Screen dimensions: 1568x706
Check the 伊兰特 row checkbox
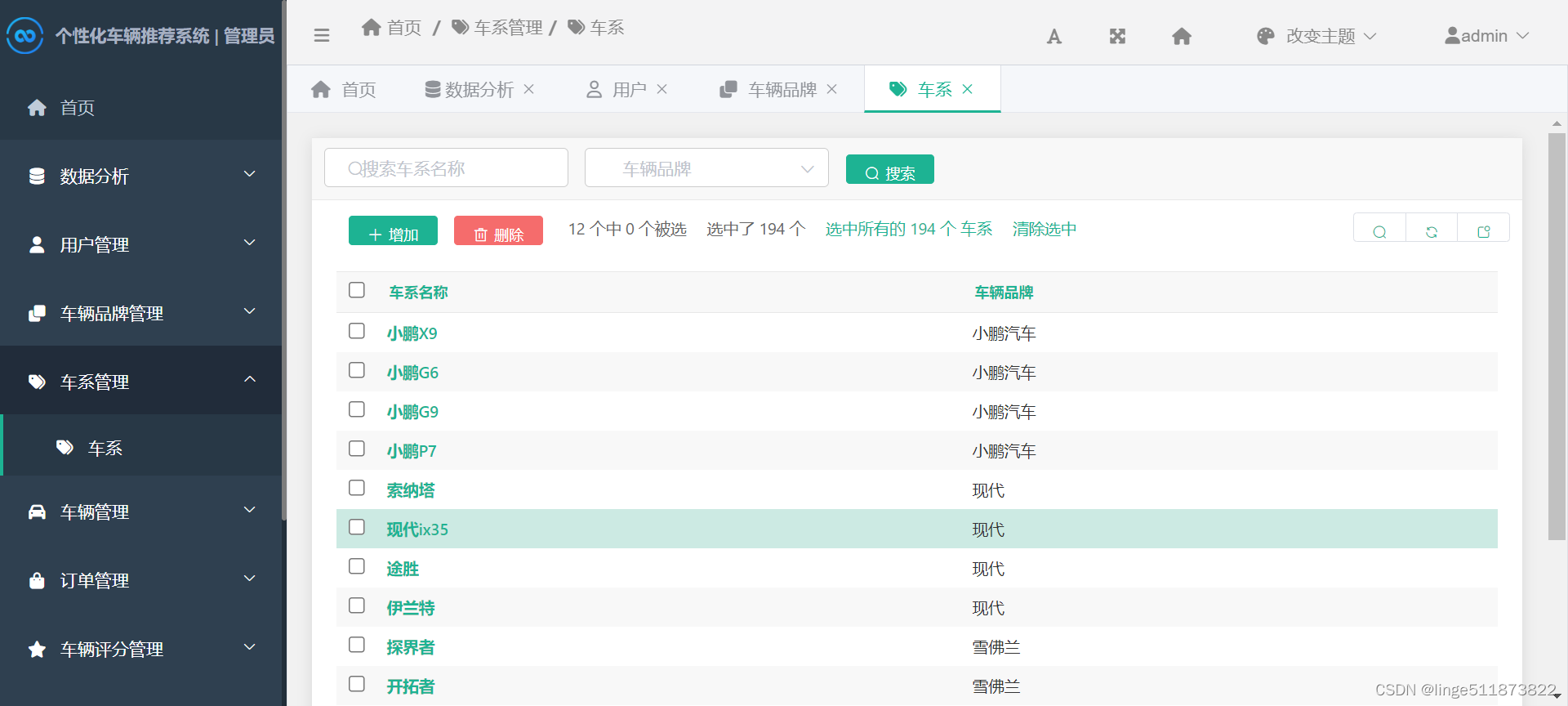point(357,605)
